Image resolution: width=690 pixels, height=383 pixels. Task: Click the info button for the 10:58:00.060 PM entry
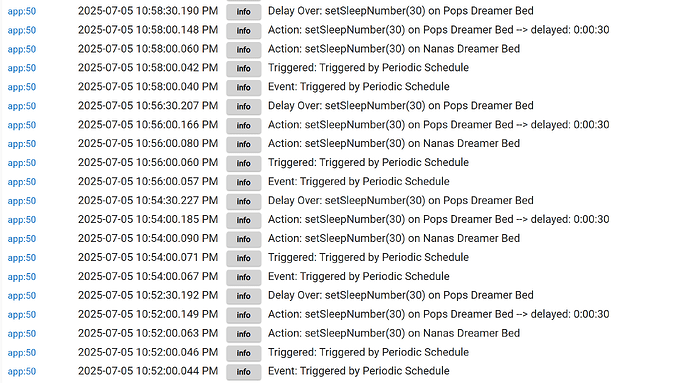point(243,50)
